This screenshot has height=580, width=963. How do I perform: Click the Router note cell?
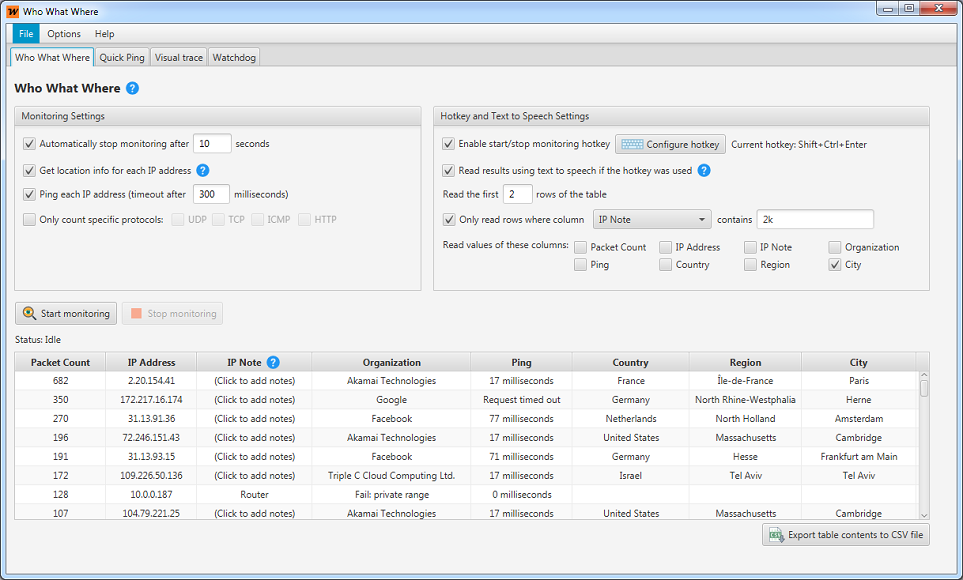[x=254, y=495]
